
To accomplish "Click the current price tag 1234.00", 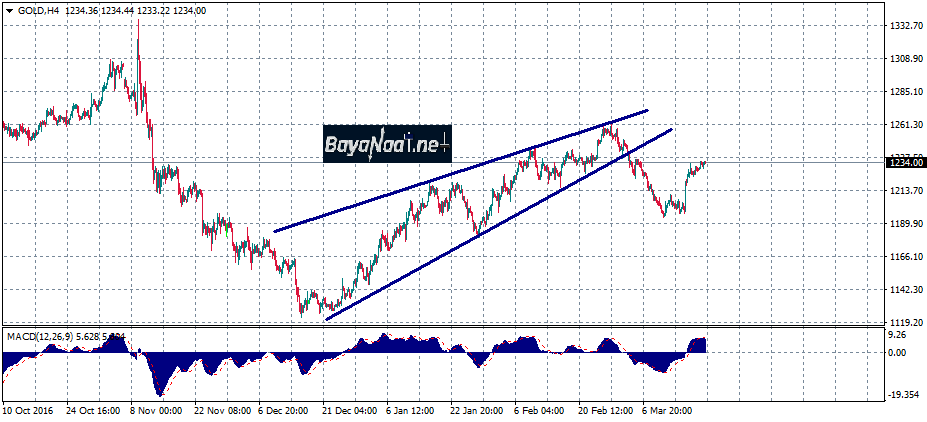I will point(903,163).
